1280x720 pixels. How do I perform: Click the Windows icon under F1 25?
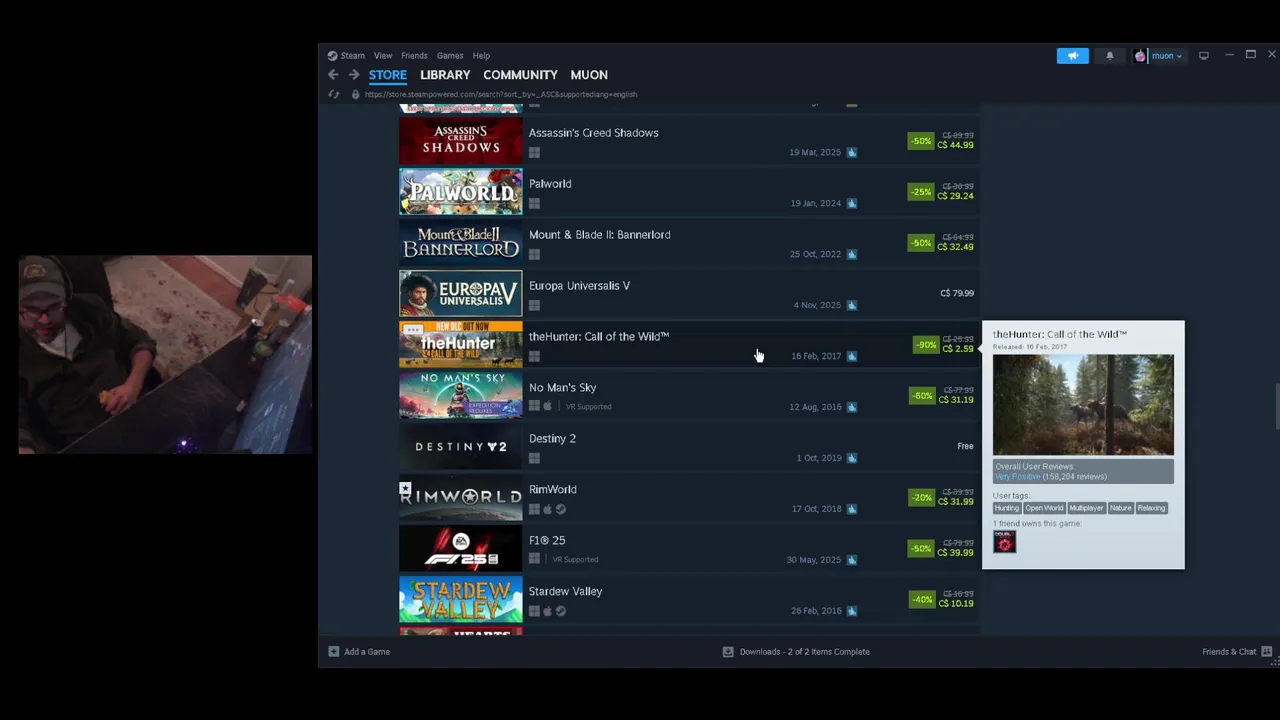(x=534, y=560)
